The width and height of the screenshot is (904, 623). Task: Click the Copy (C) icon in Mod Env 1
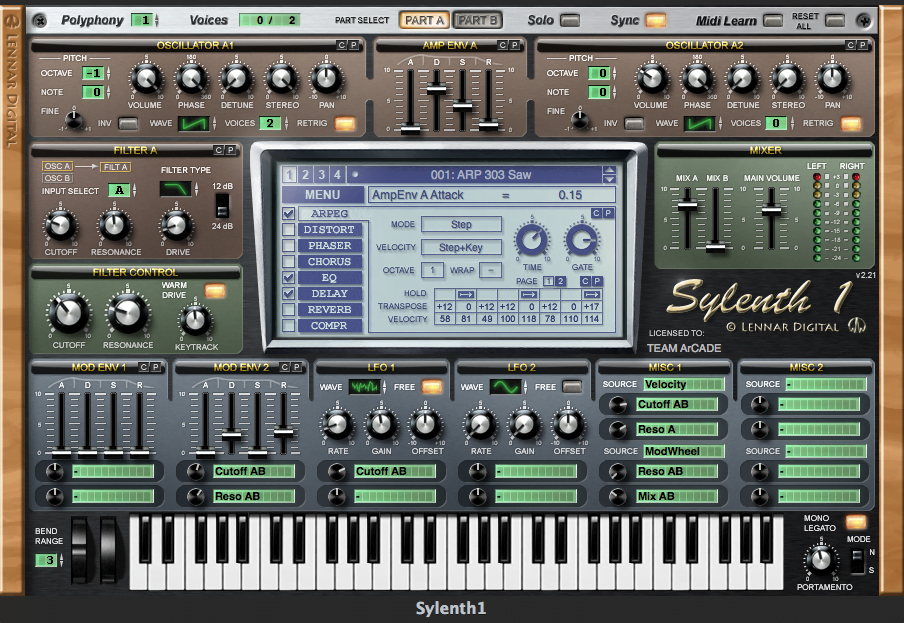(144, 367)
